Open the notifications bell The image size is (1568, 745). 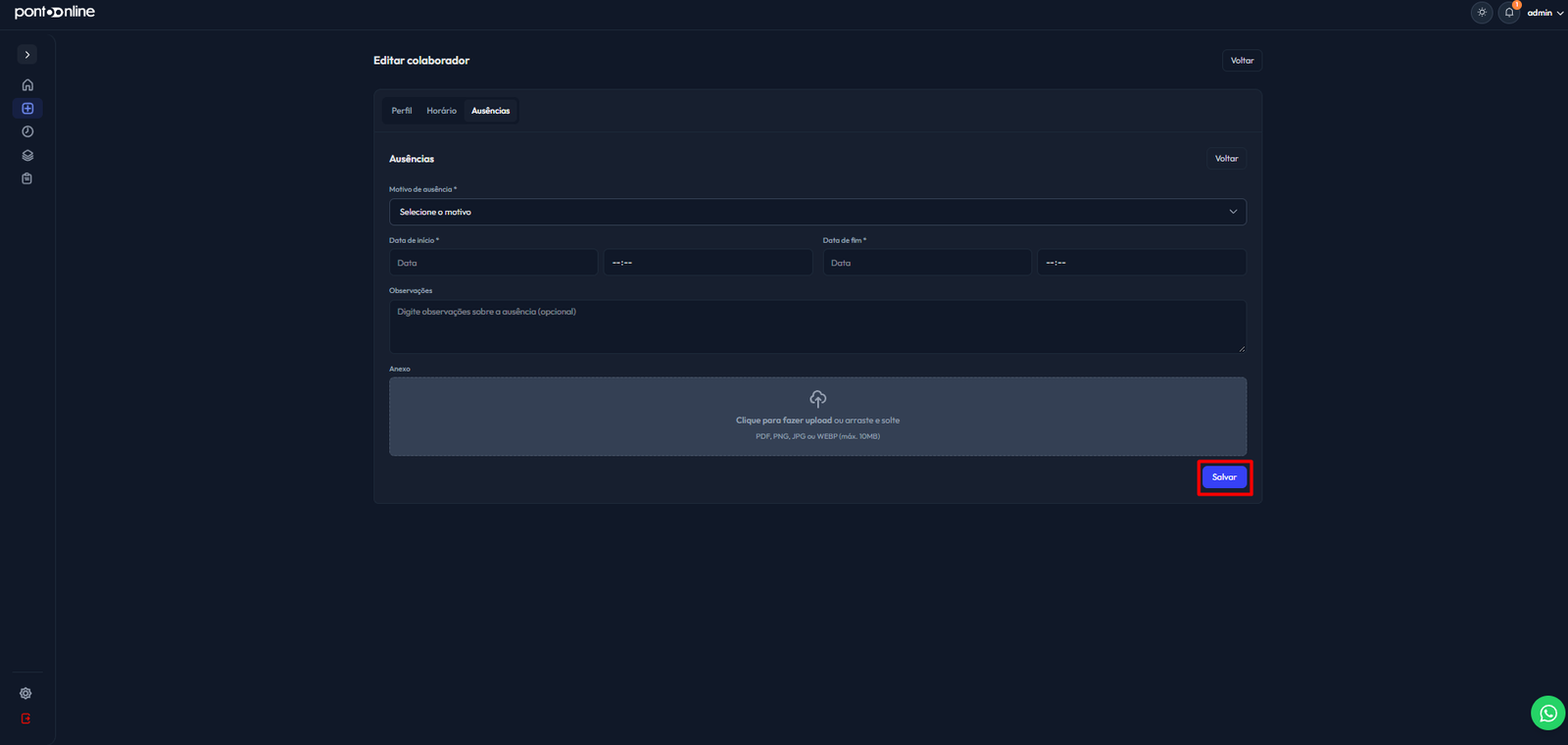tap(1509, 13)
